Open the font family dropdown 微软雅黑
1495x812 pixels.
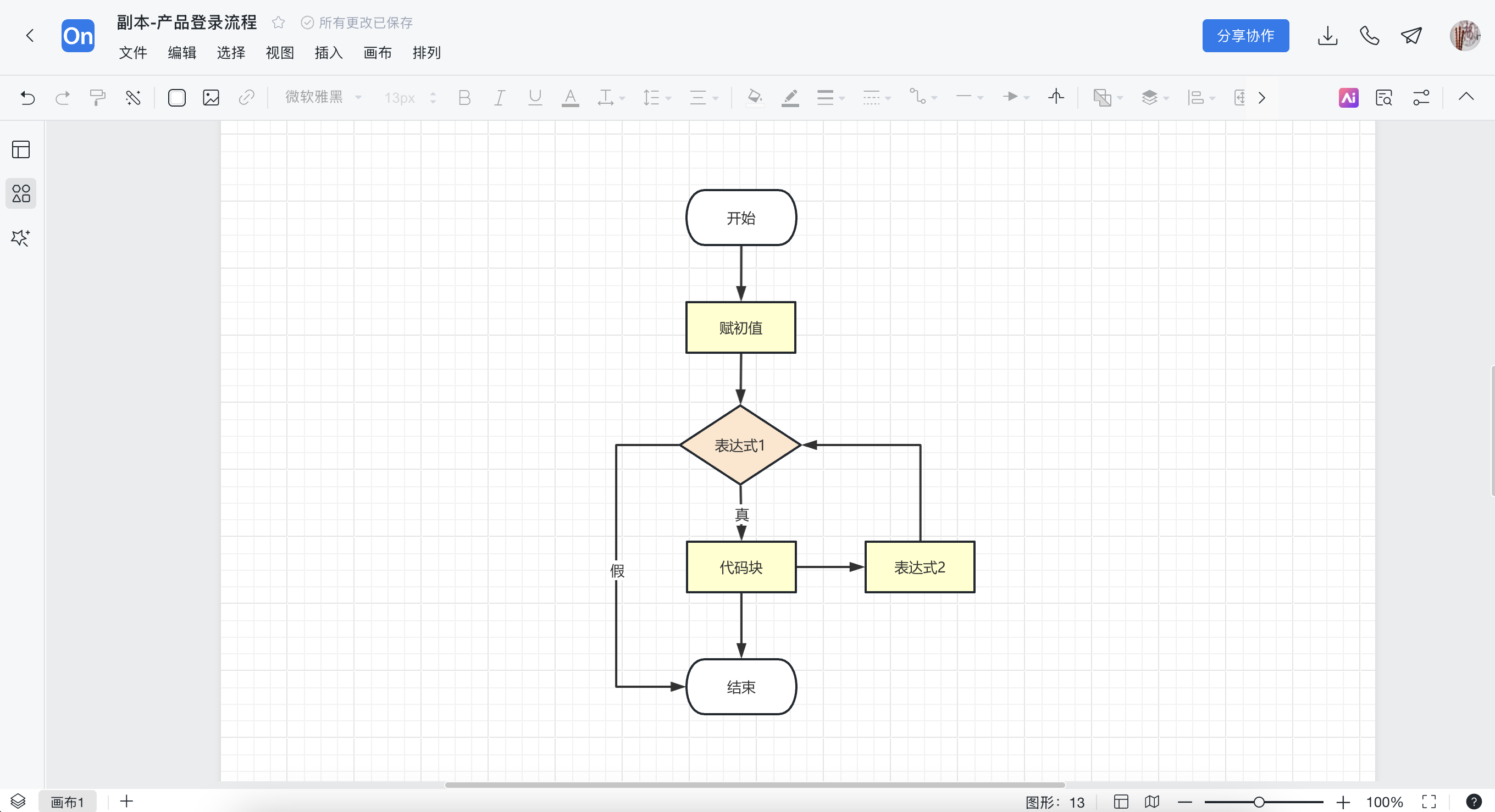pyautogui.click(x=323, y=97)
